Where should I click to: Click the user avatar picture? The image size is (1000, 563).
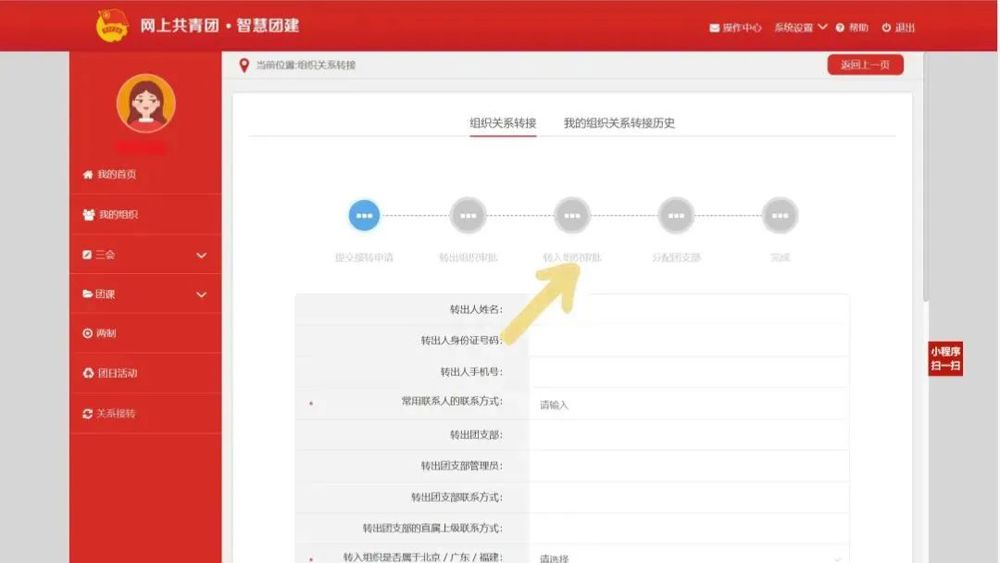point(146,103)
